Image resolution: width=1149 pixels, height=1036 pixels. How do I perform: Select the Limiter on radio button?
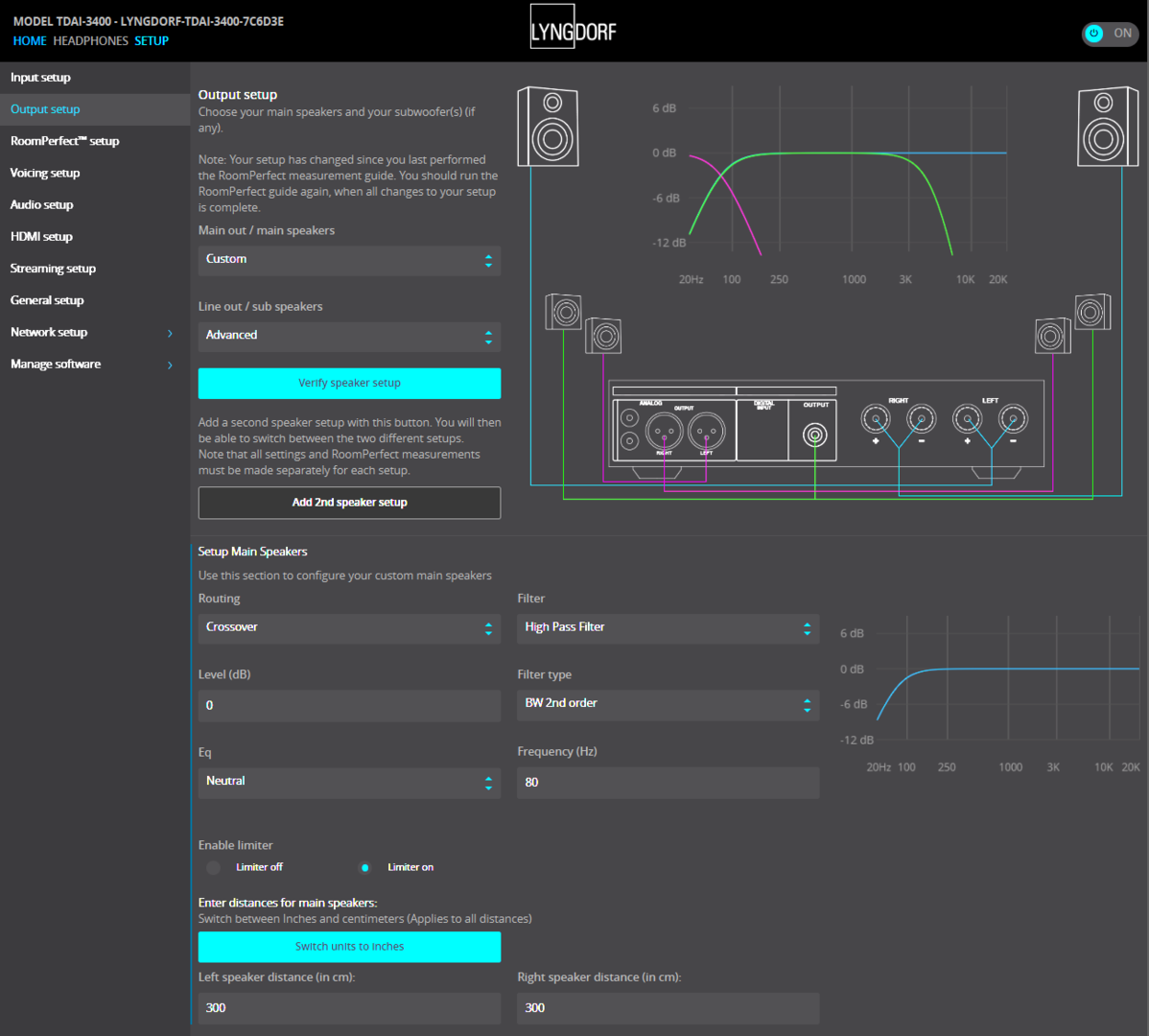tap(364, 867)
